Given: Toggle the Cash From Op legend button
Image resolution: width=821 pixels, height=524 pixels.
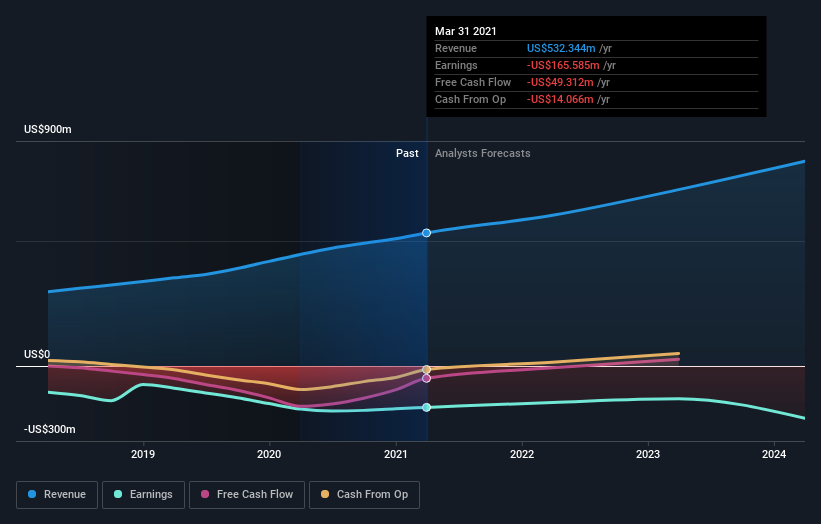Looking at the screenshot, I should click(x=364, y=495).
